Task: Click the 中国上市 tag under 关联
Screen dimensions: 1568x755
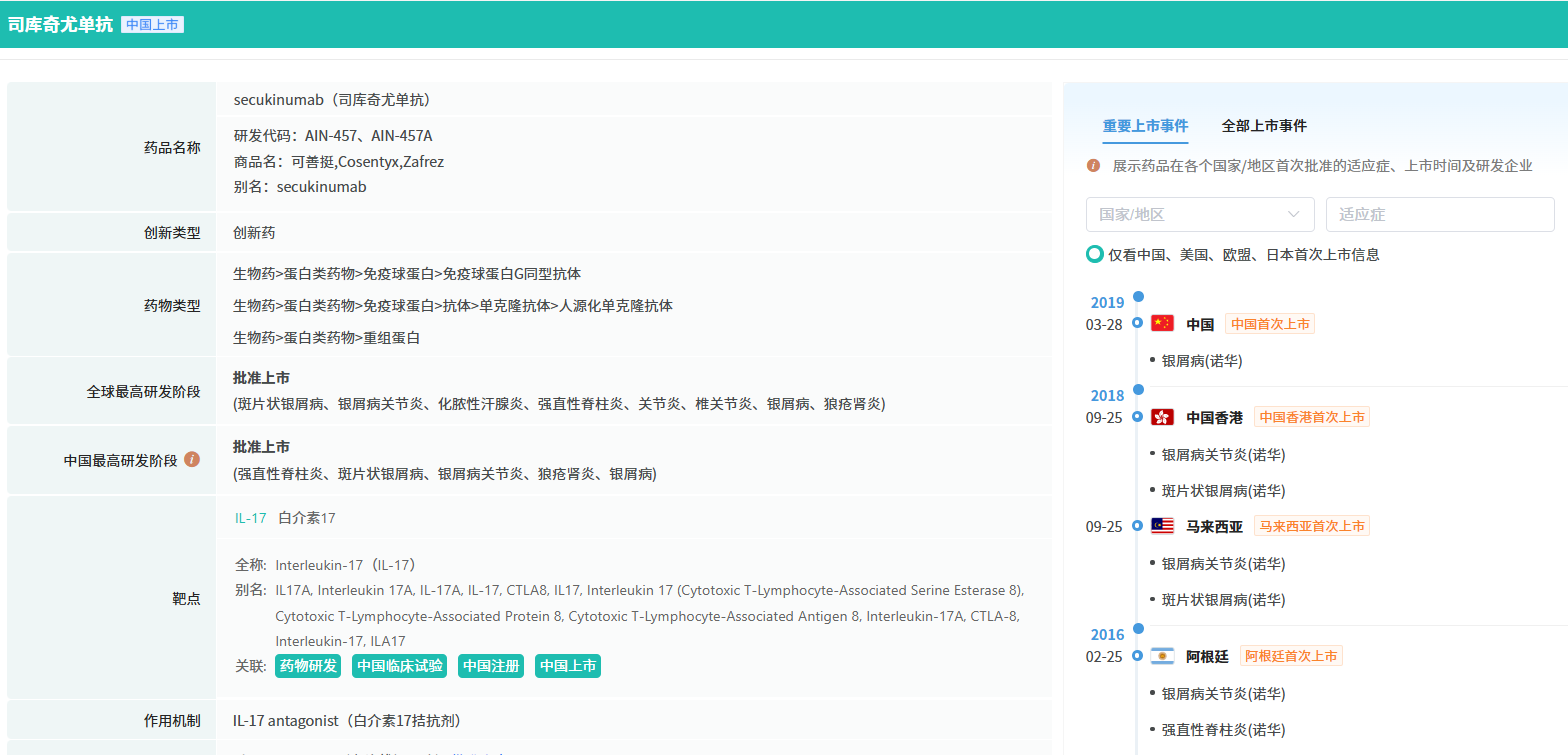Action: 568,666
